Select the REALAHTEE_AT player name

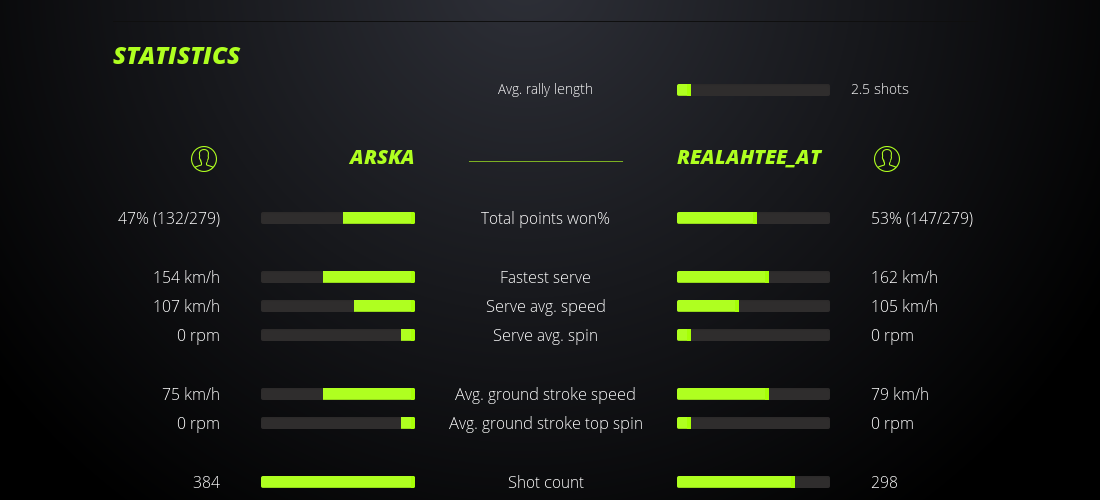click(749, 158)
